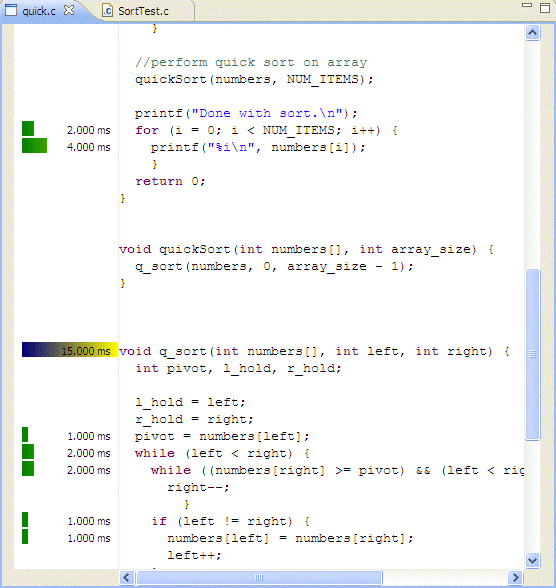Click the printf("Done with sort.\n") line
The height and width of the screenshot is (588, 556).
tap(246, 113)
